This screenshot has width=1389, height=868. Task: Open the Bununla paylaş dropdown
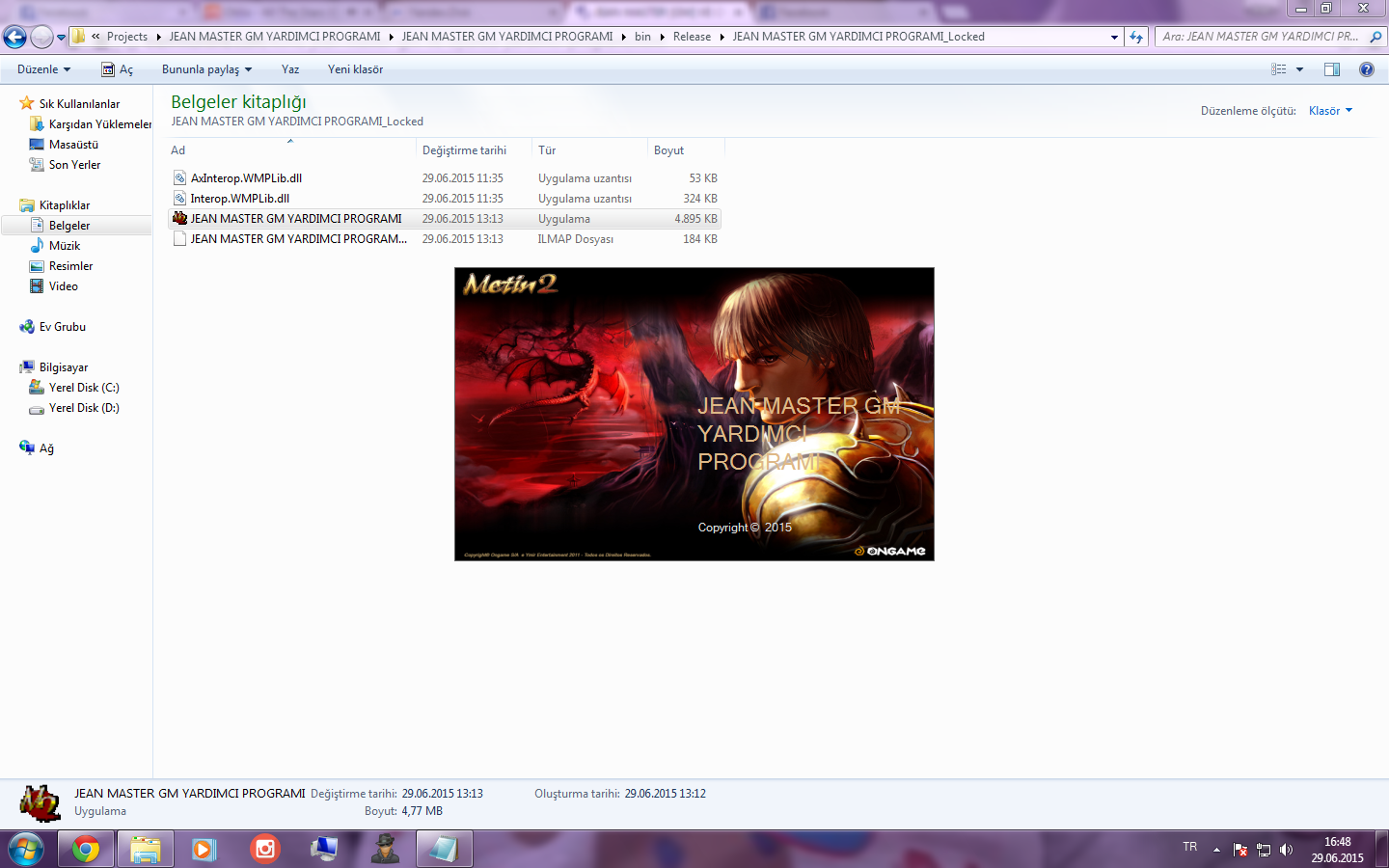(206, 69)
